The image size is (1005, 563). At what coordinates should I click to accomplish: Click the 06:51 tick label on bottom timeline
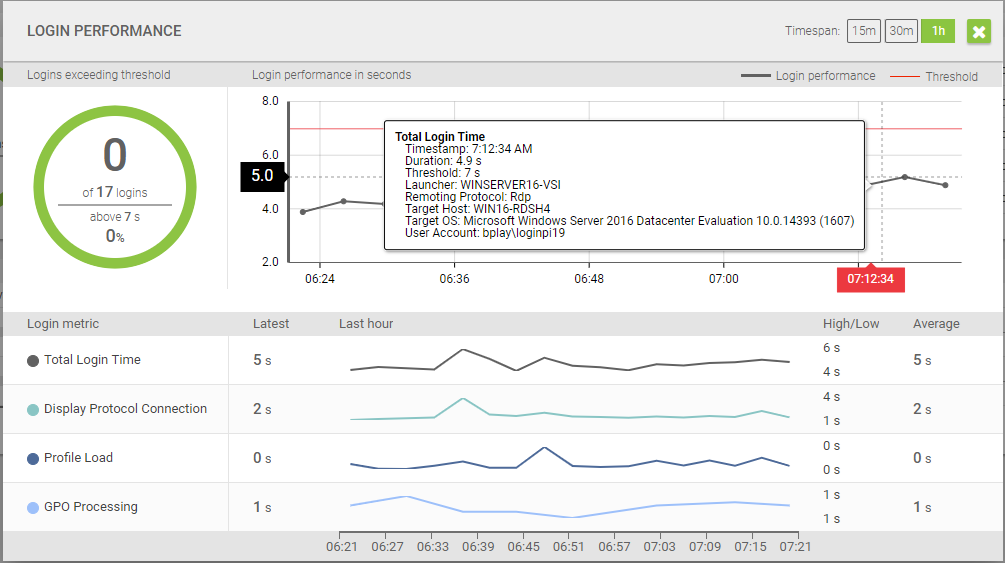pyautogui.click(x=569, y=547)
